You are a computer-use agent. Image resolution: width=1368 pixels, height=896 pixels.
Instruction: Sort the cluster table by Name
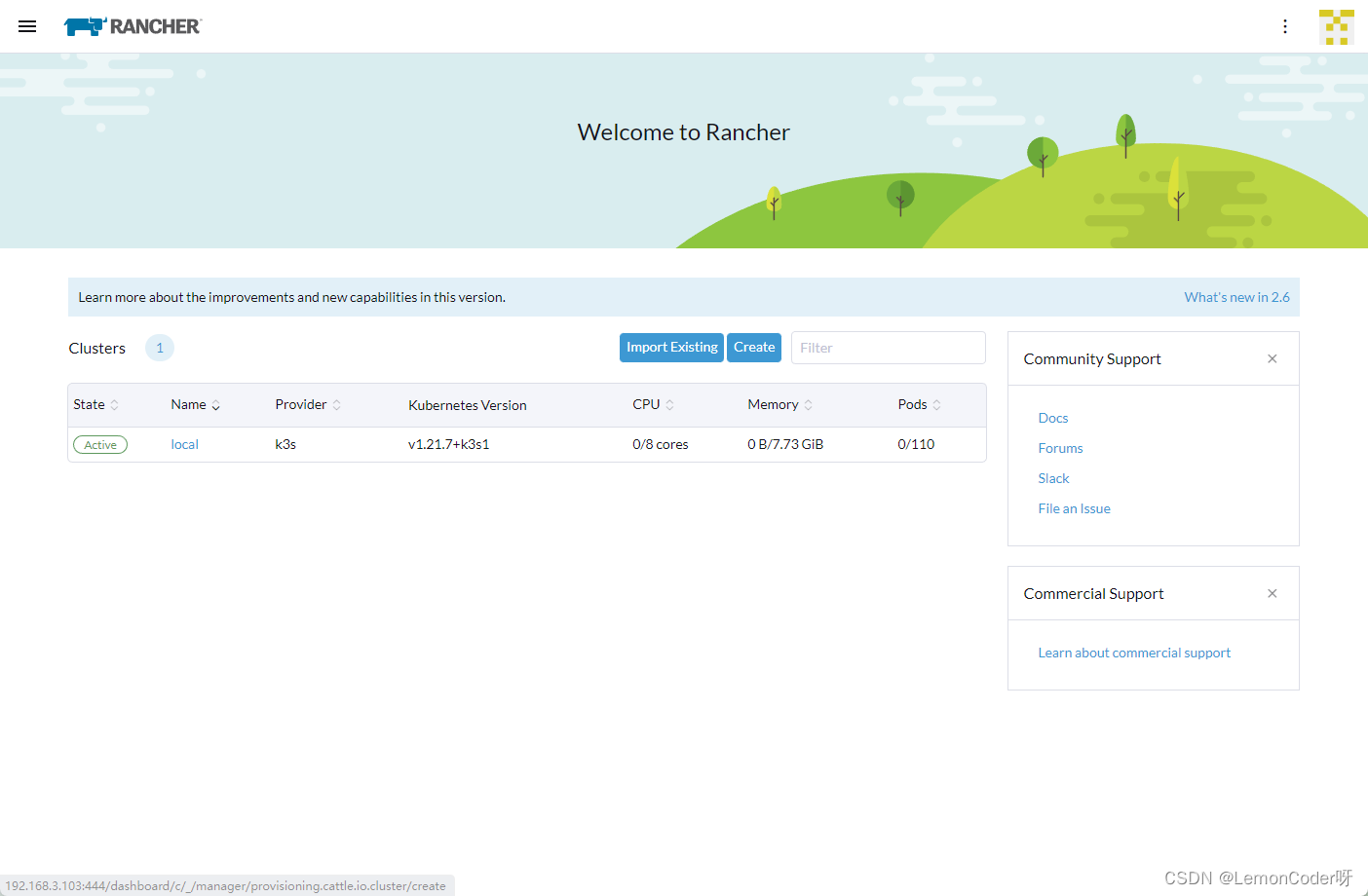[196, 404]
